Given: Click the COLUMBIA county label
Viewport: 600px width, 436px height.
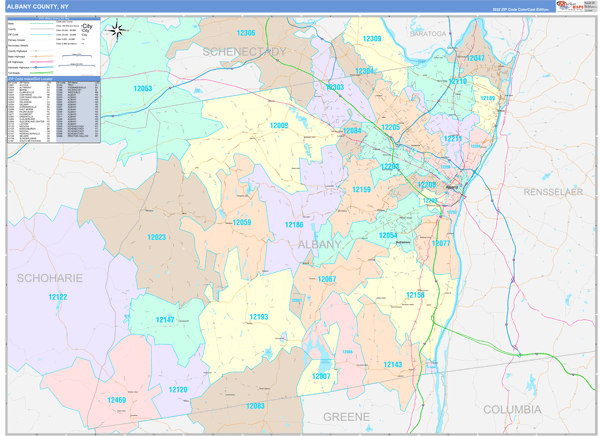Looking at the screenshot, I should 512,410.
